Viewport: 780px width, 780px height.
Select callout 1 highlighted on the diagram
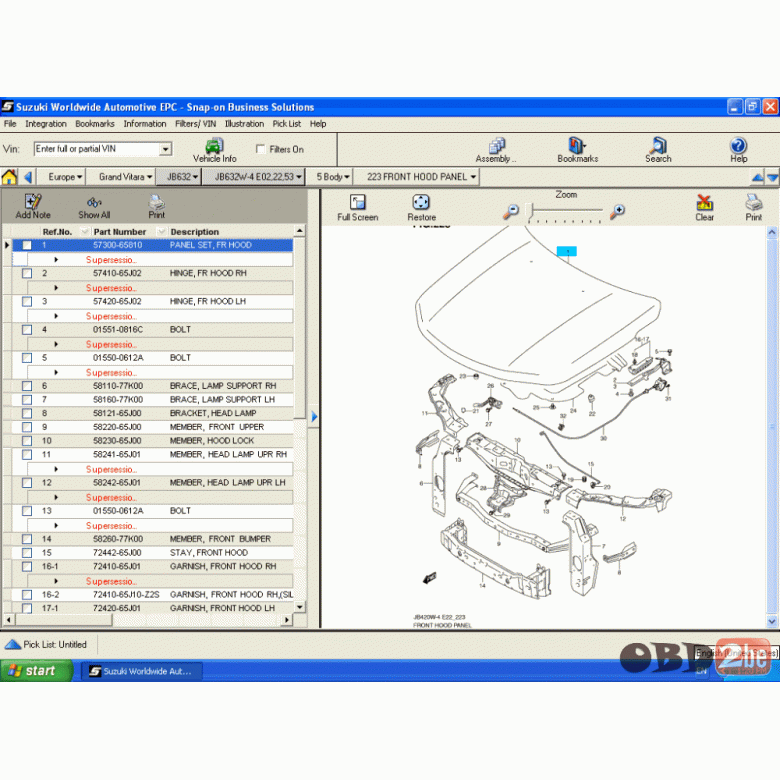point(567,252)
